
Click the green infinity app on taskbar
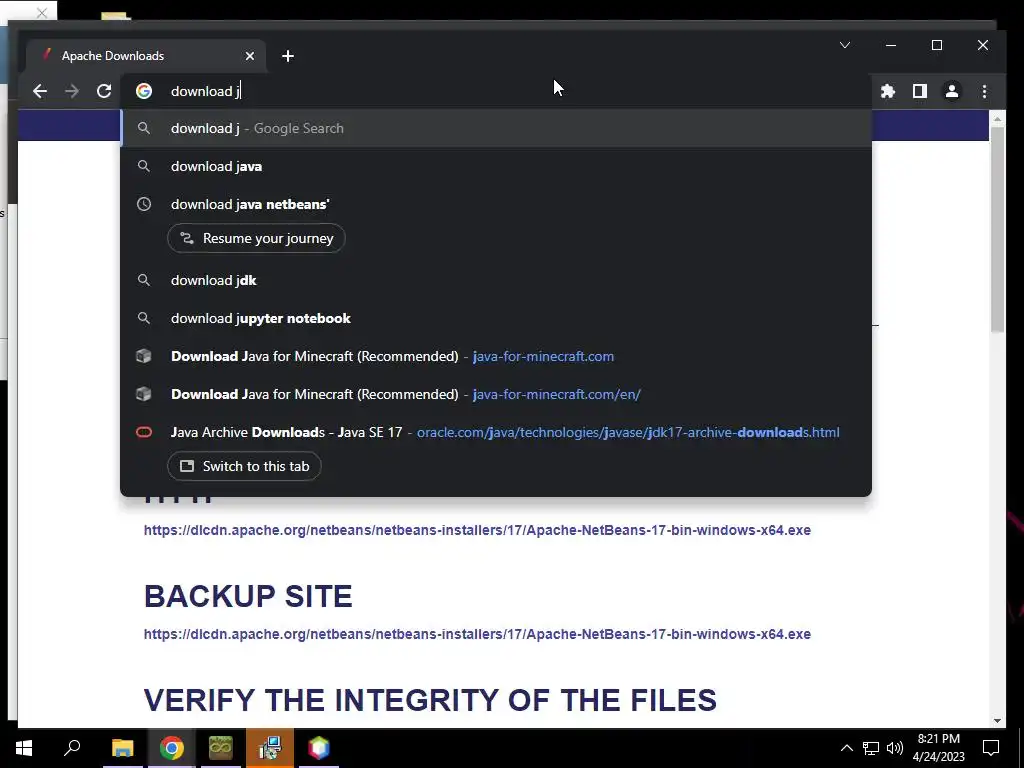click(x=221, y=748)
